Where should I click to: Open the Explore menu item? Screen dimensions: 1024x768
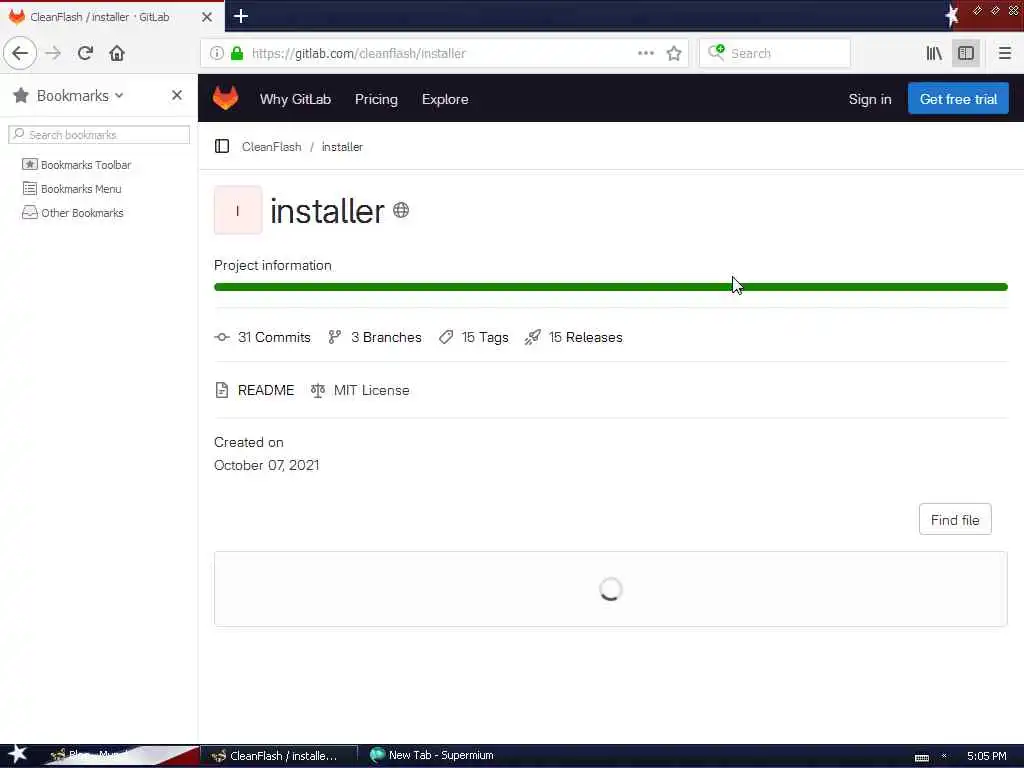(445, 99)
